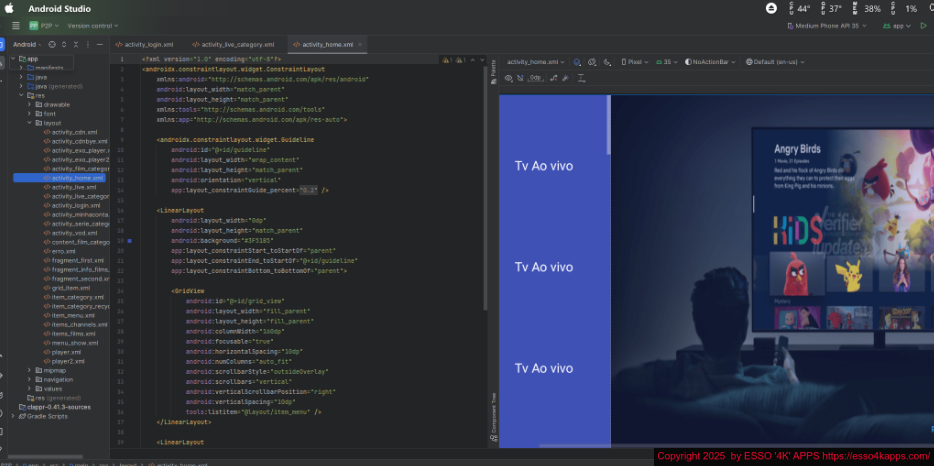Select clappr-0.41.3-sources module
934x466 pixels.
click(x=55, y=407)
